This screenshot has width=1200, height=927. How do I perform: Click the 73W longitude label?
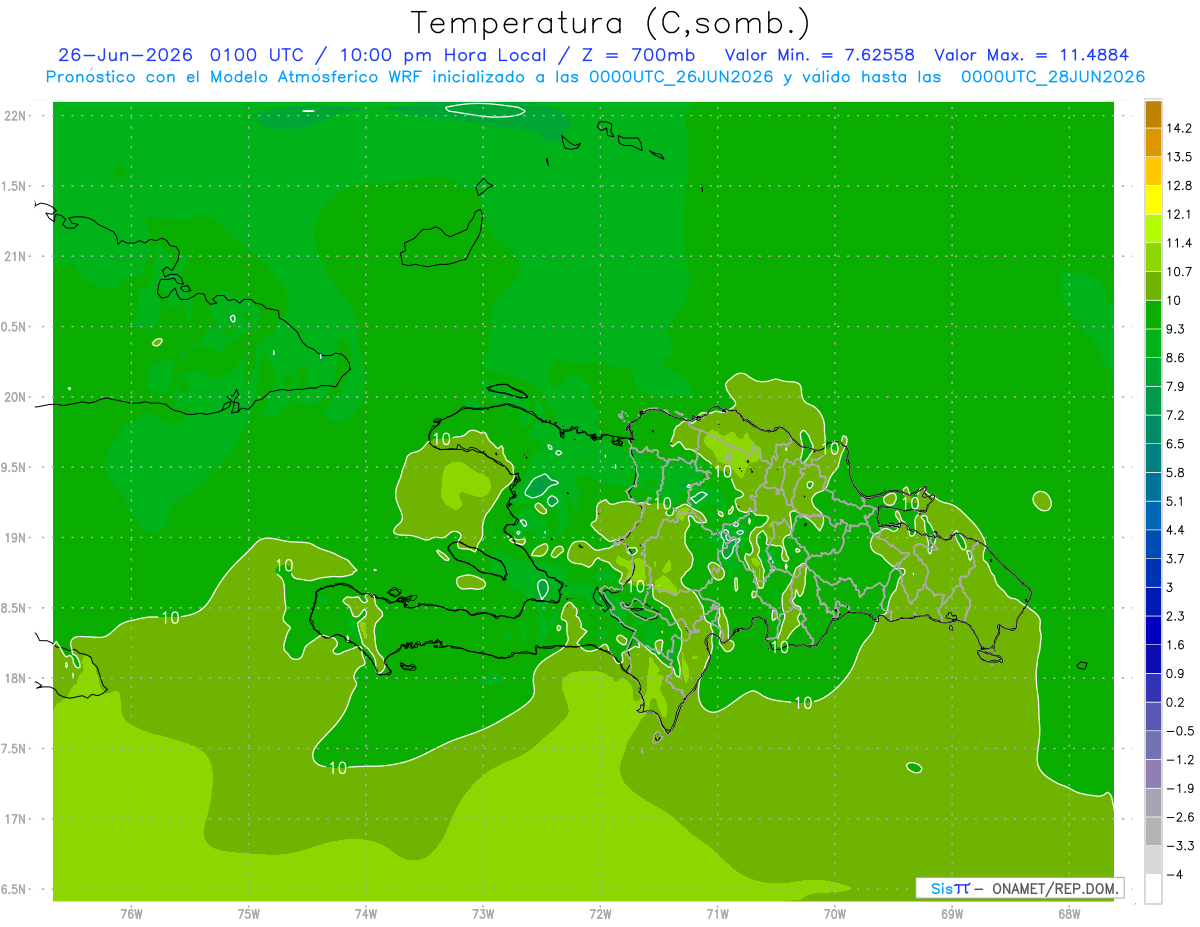483,913
